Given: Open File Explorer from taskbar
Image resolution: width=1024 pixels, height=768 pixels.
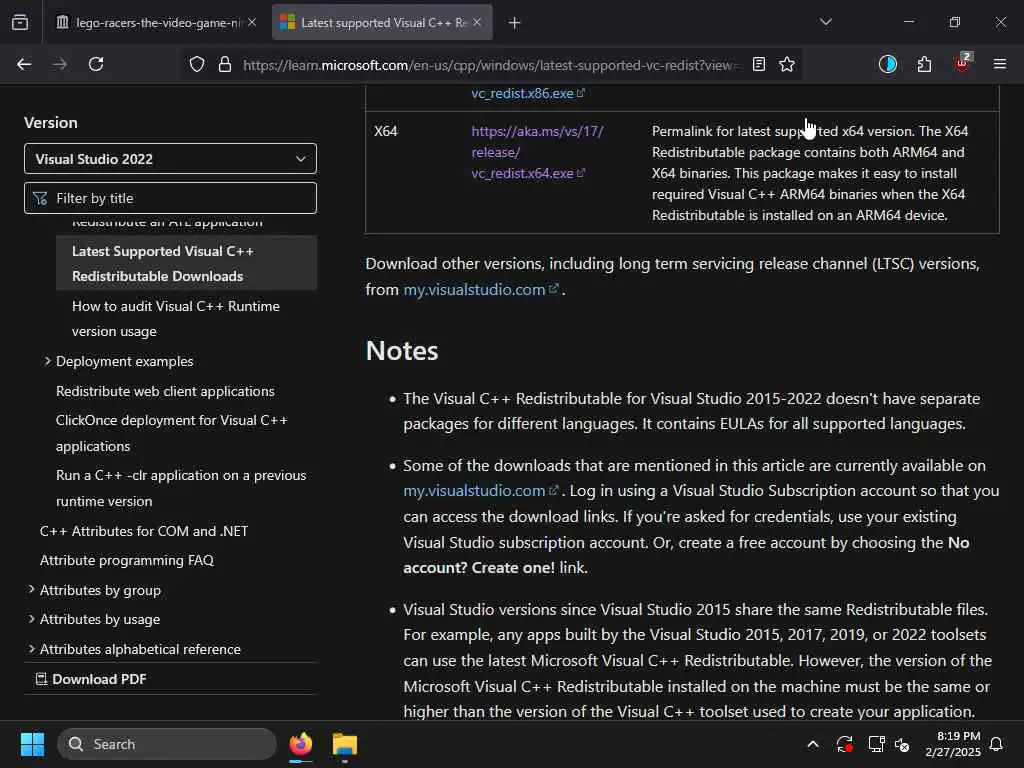Looking at the screenshot, I should pyautogui.click(x=345, y=744).
